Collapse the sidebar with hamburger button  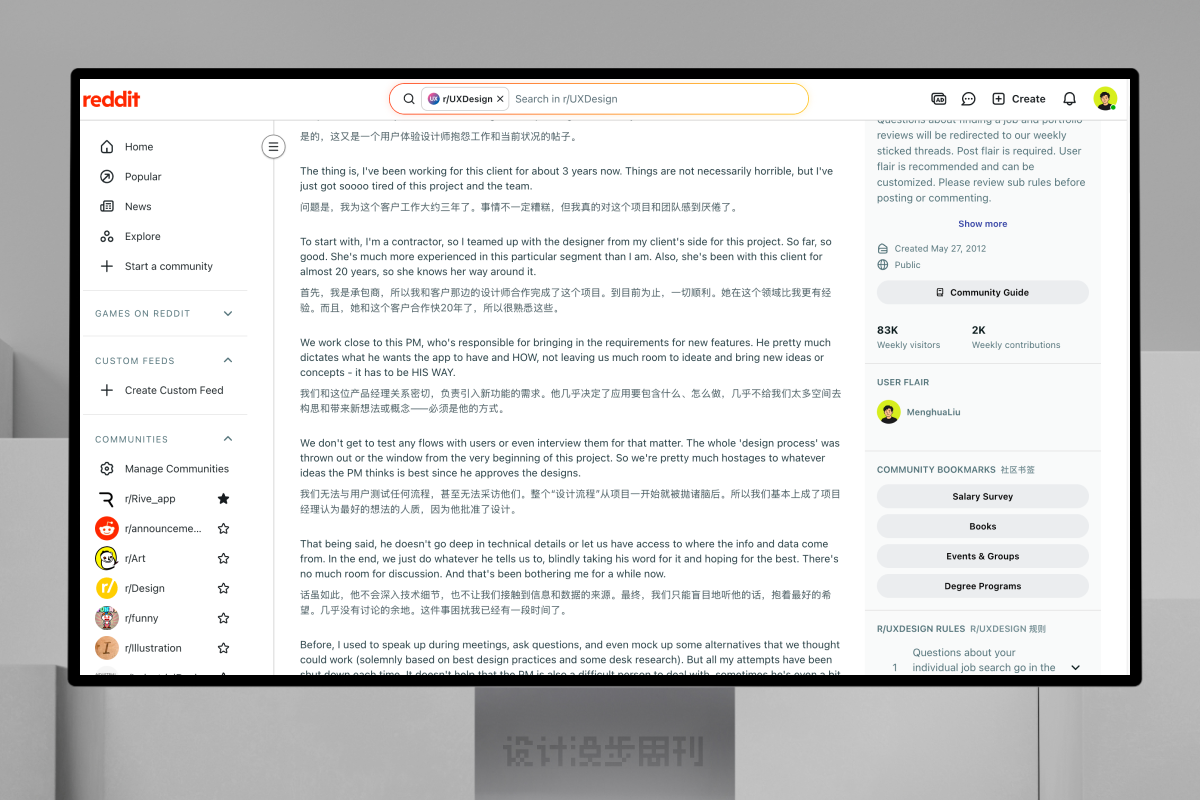pos(273,147)
